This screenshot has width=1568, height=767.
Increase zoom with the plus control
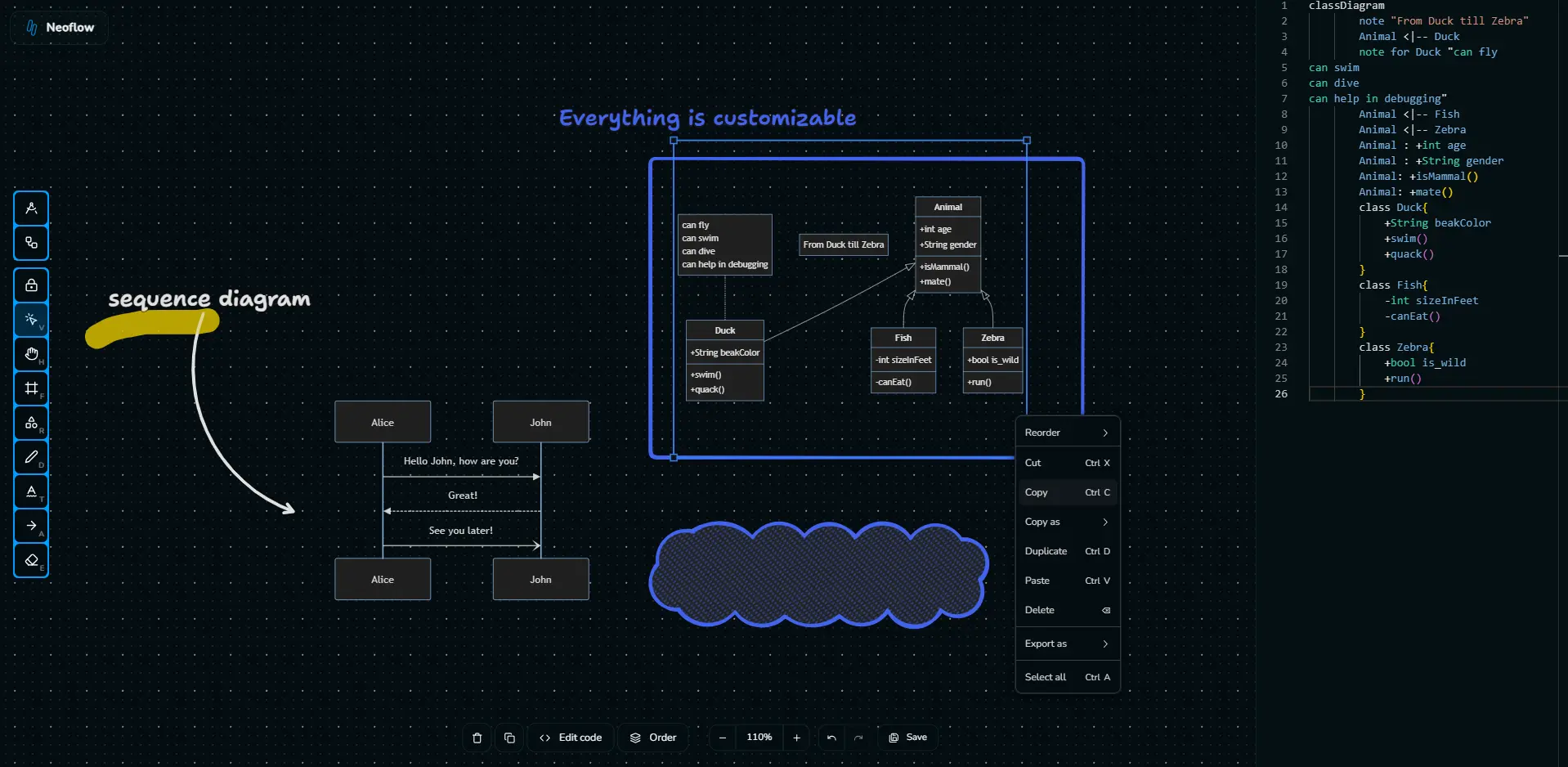(796, 738)
